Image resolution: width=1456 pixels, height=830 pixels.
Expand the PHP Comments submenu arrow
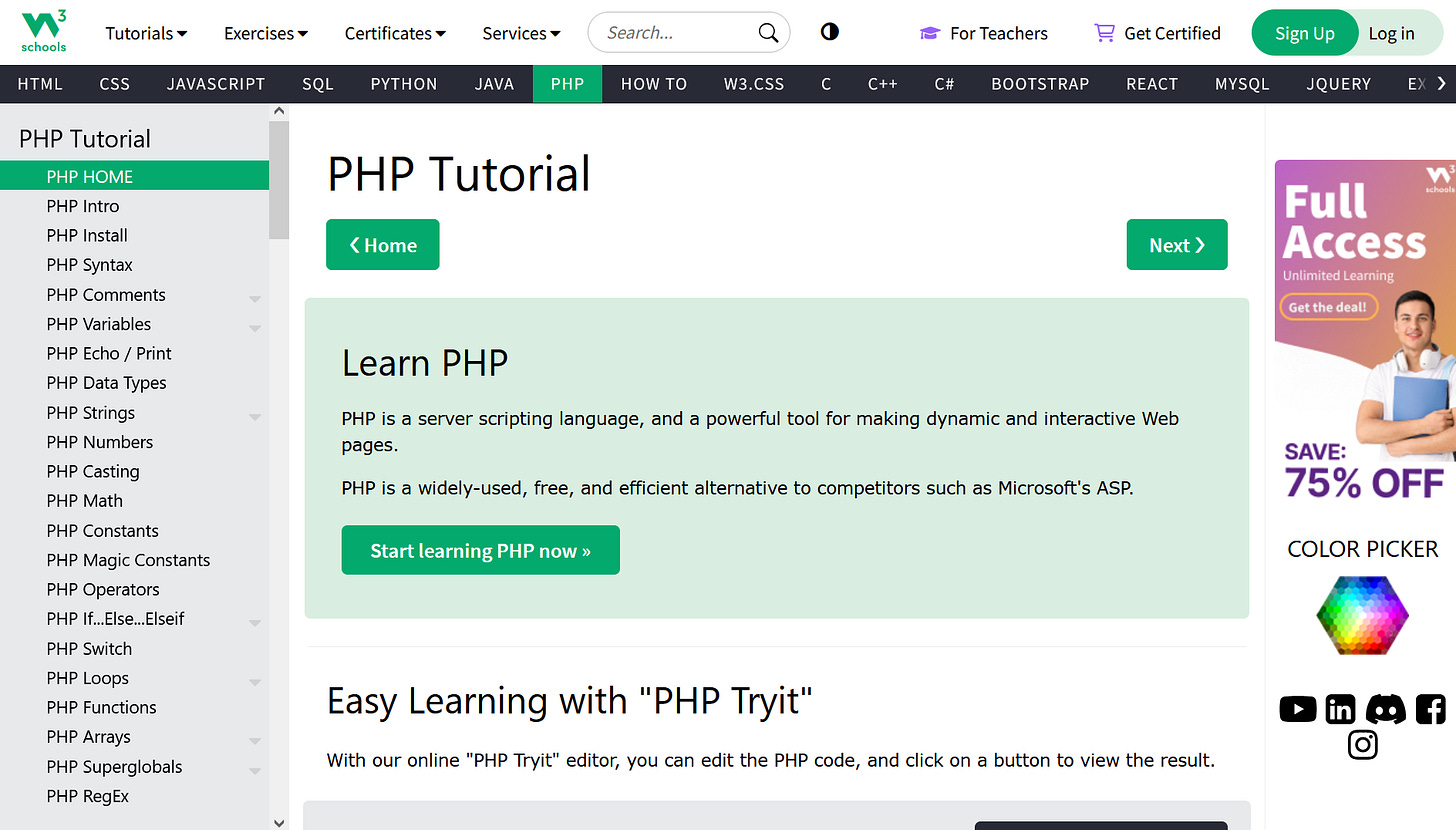[255, 298]
